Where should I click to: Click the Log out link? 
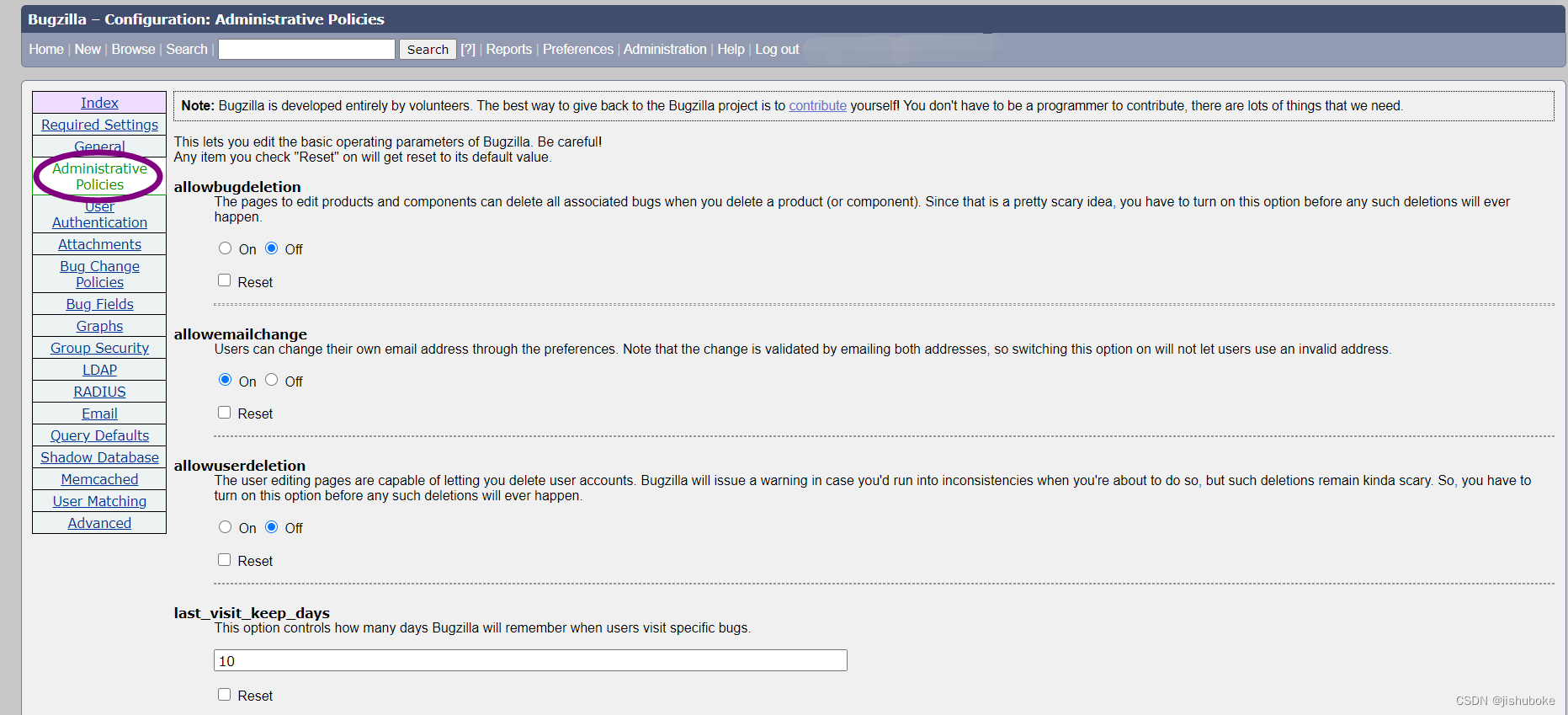(x=777, y=50)
